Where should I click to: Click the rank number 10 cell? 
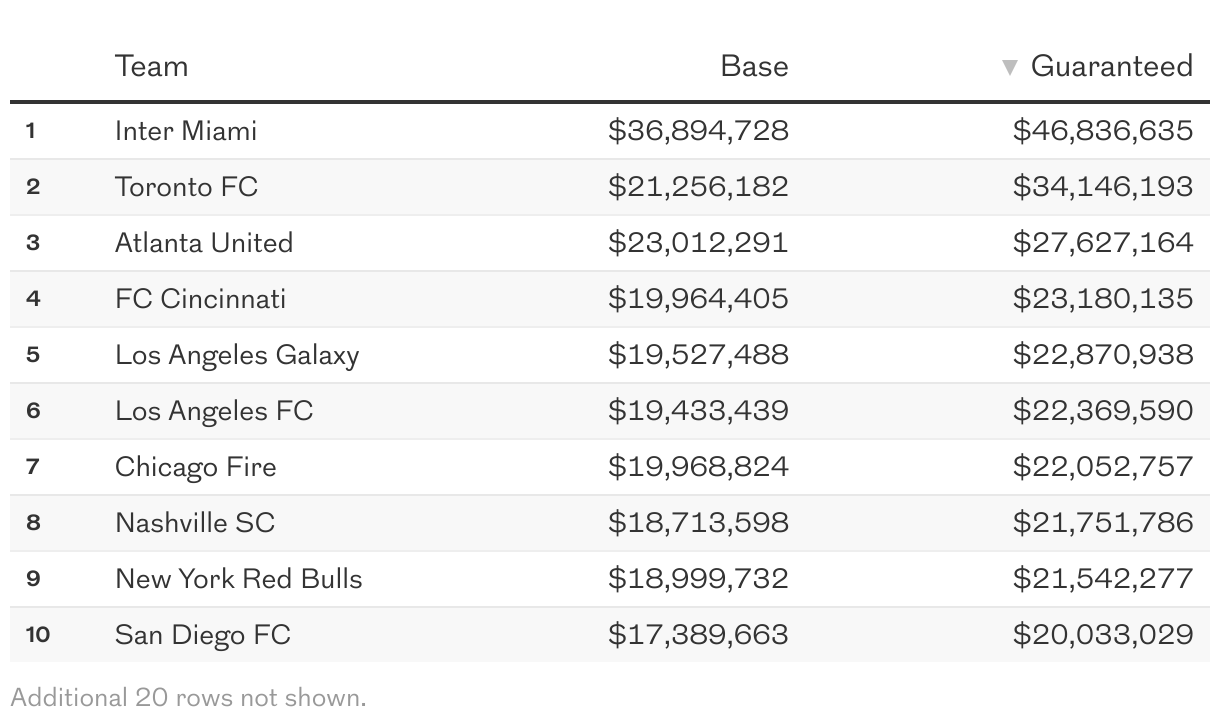(x=38, y=635)
